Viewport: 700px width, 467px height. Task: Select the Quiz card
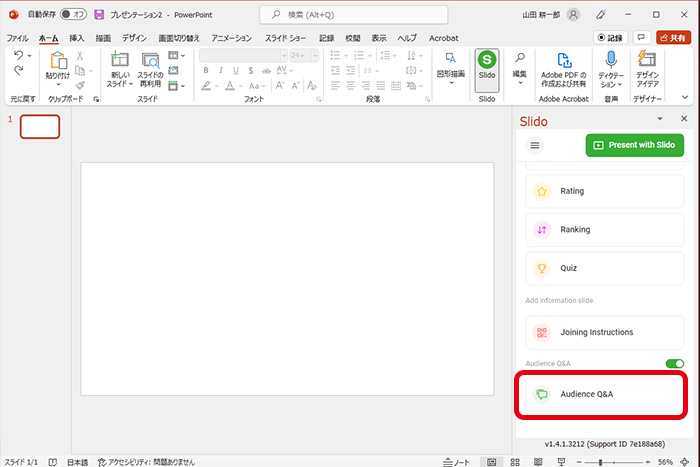[x=604, y=268]
